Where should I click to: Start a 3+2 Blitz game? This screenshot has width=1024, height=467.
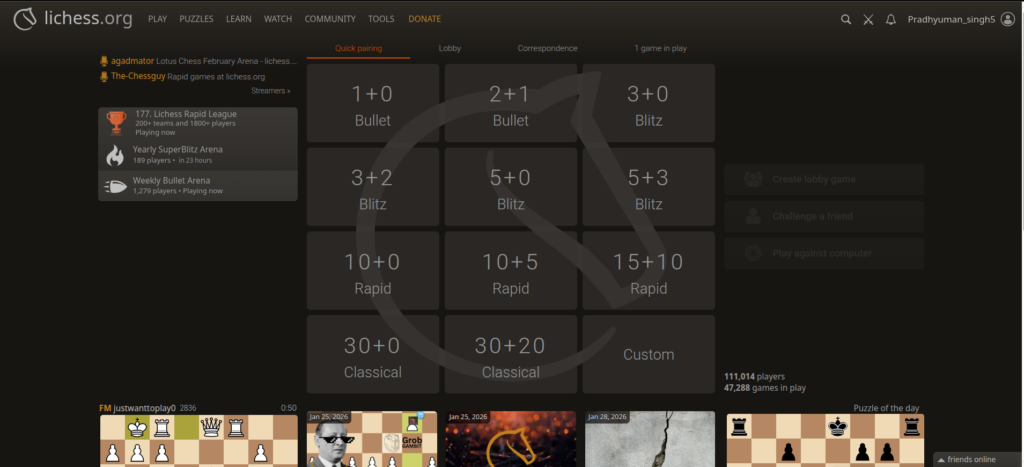tap(373, 187)
